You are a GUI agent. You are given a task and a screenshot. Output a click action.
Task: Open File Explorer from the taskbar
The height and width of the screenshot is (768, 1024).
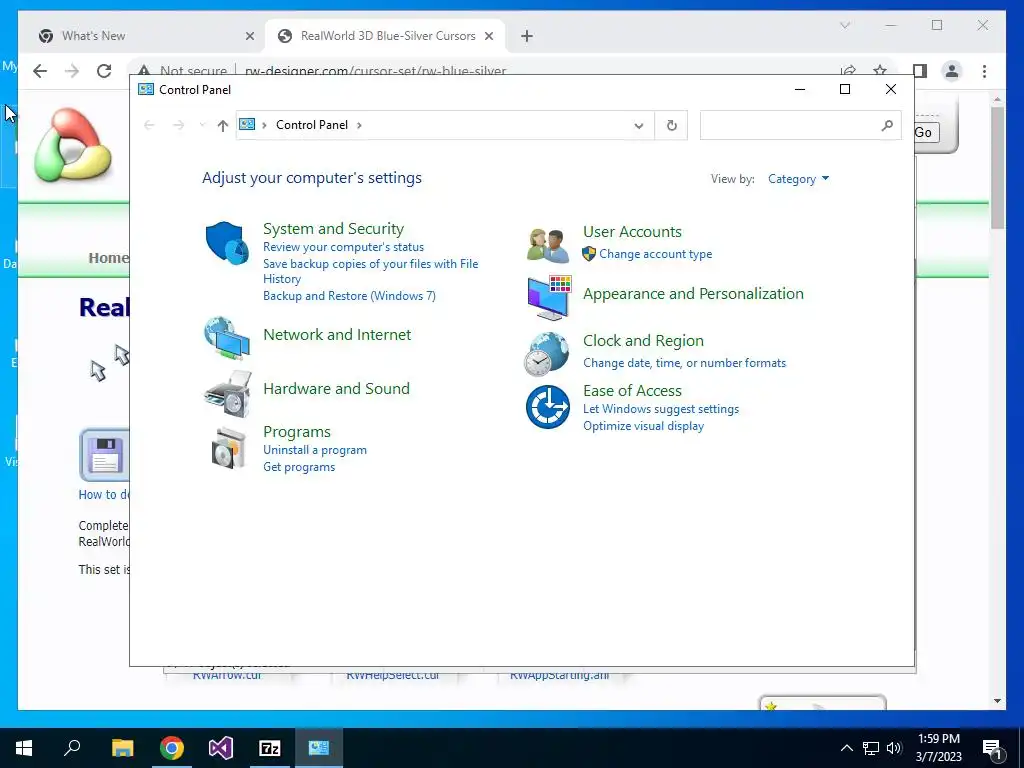(x=122, y=748)
